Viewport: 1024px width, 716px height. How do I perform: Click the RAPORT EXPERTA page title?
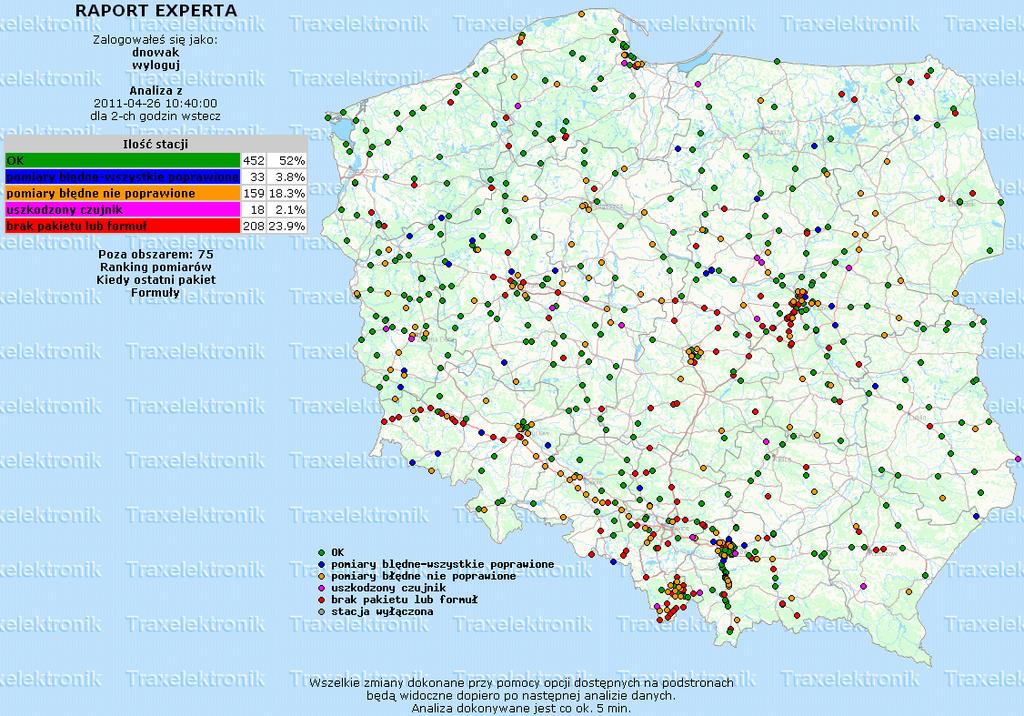click(x=156, y=11)
